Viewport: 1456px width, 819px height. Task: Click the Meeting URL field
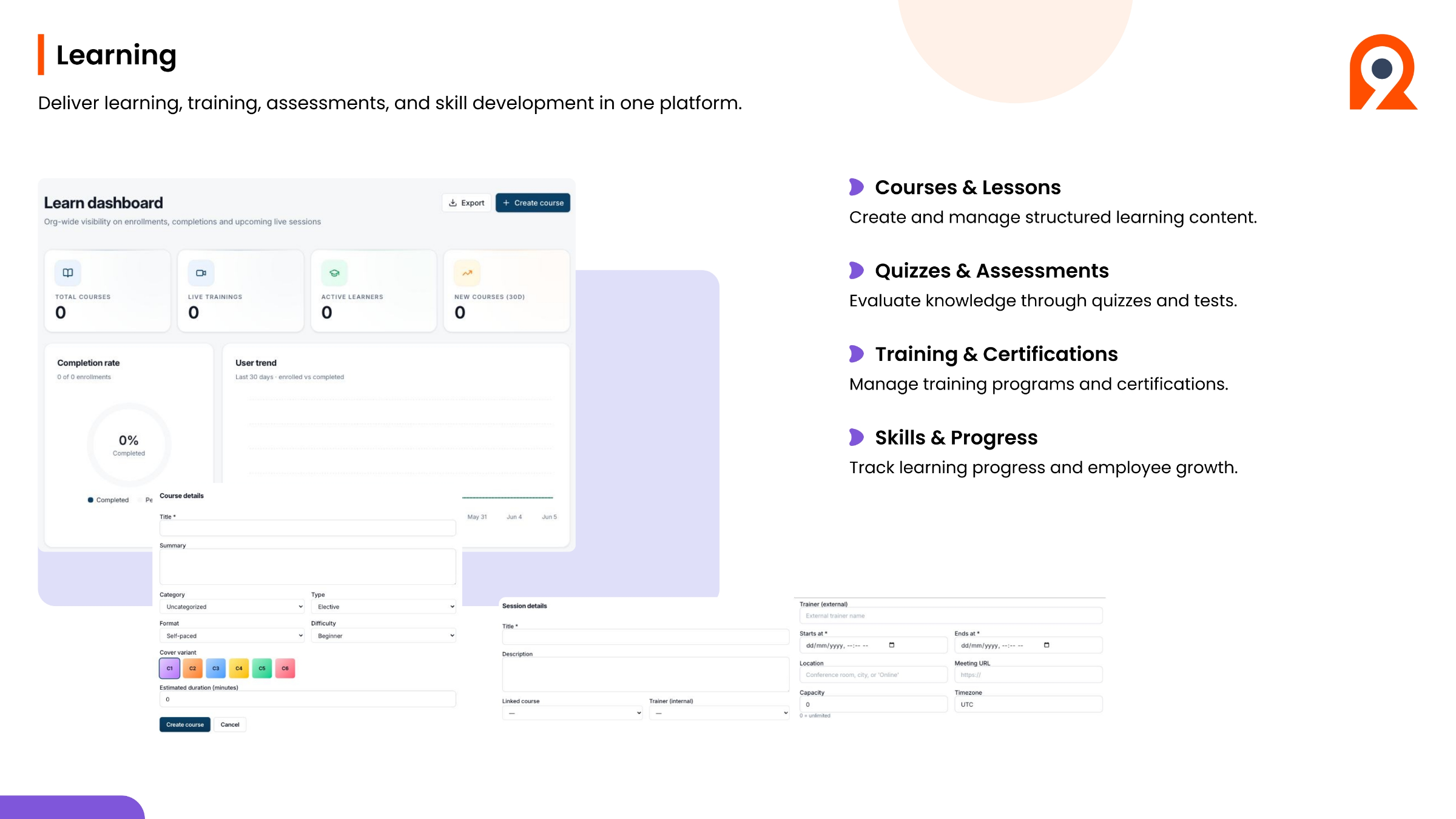(1028, 675)
